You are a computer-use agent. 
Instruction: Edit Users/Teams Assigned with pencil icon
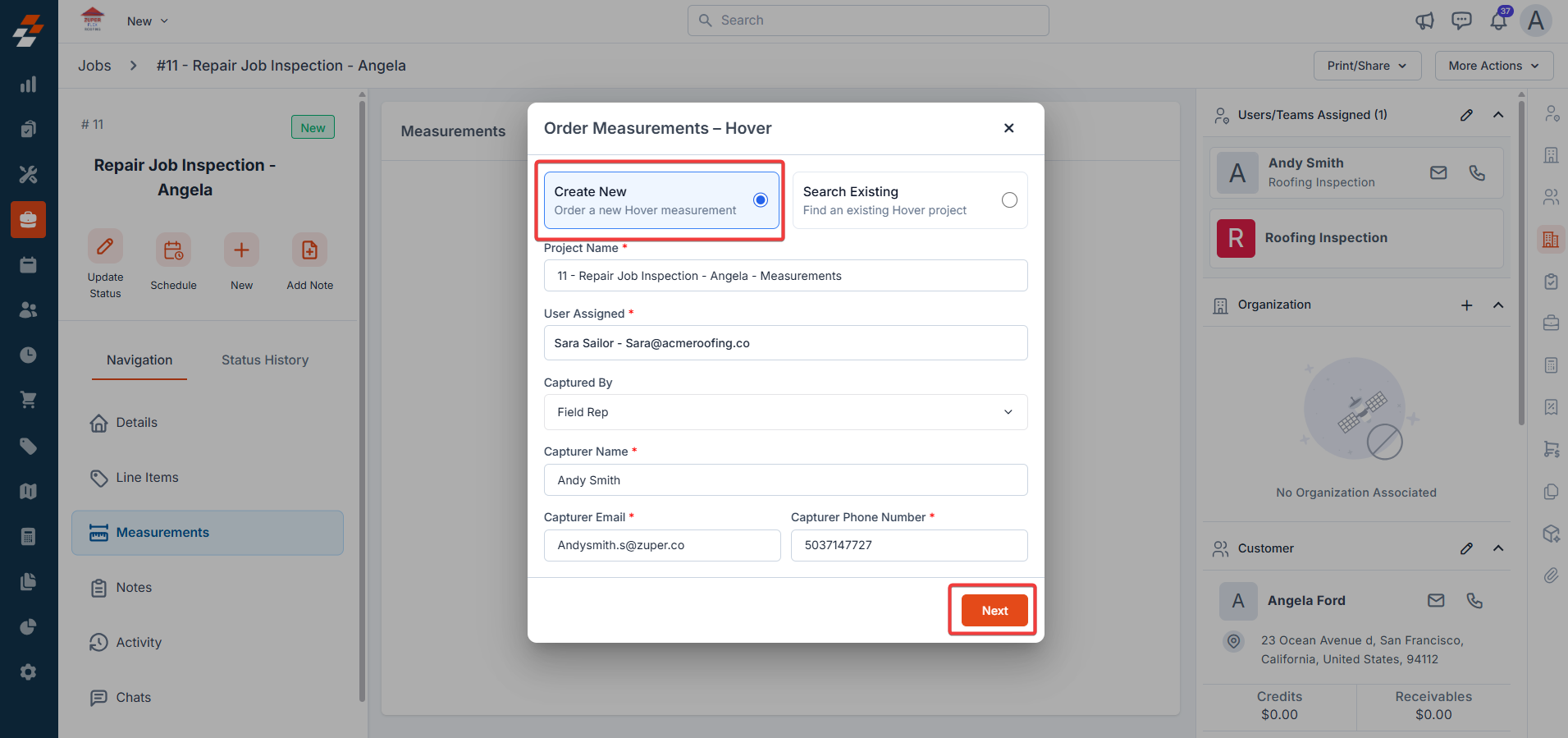point(1466,115)
